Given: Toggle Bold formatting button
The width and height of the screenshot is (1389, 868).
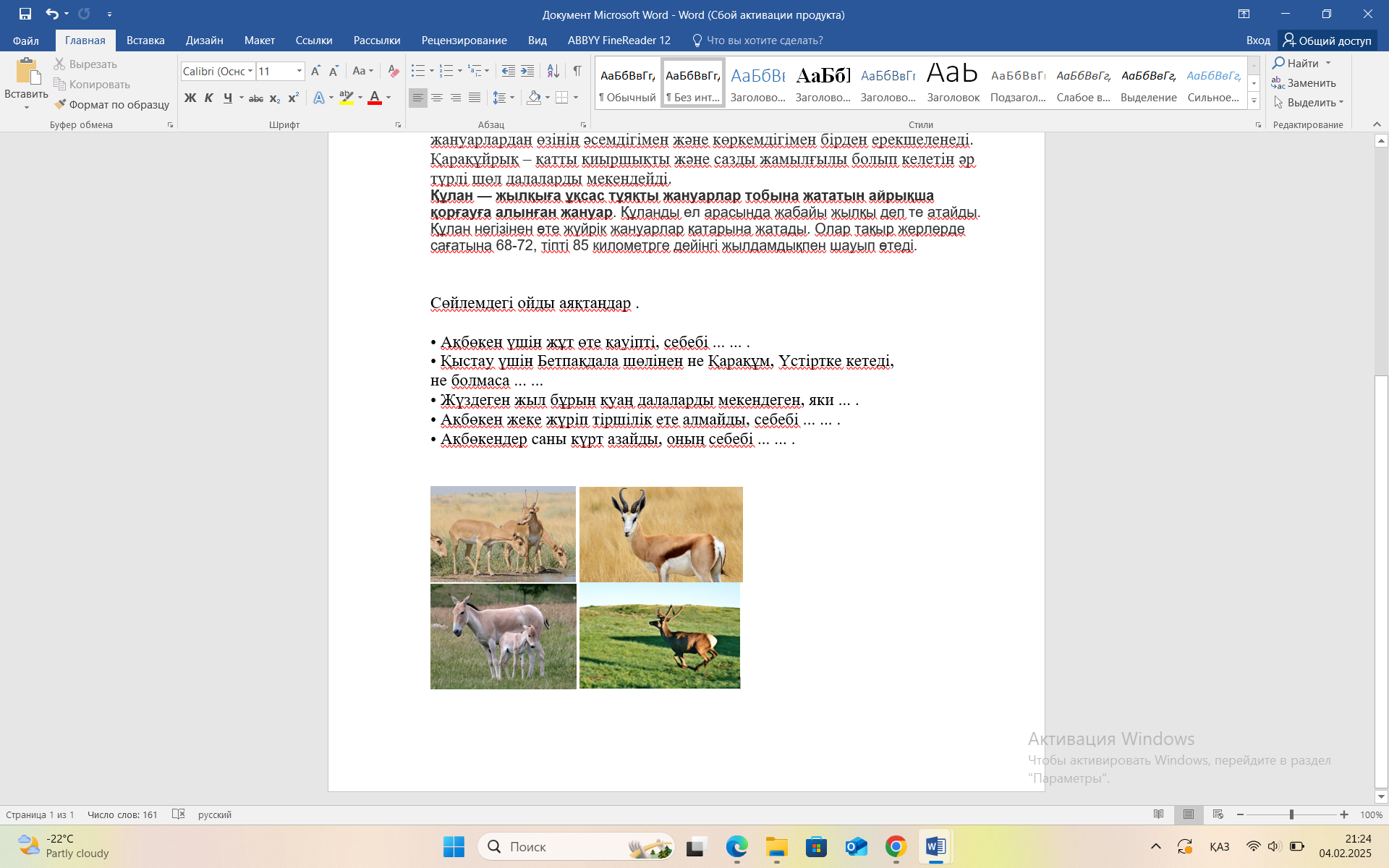Looking at the screenshot, I should coord(190,98).
